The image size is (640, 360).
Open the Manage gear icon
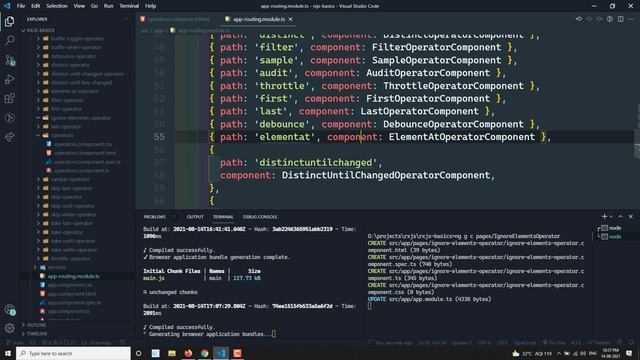point(9,327)
